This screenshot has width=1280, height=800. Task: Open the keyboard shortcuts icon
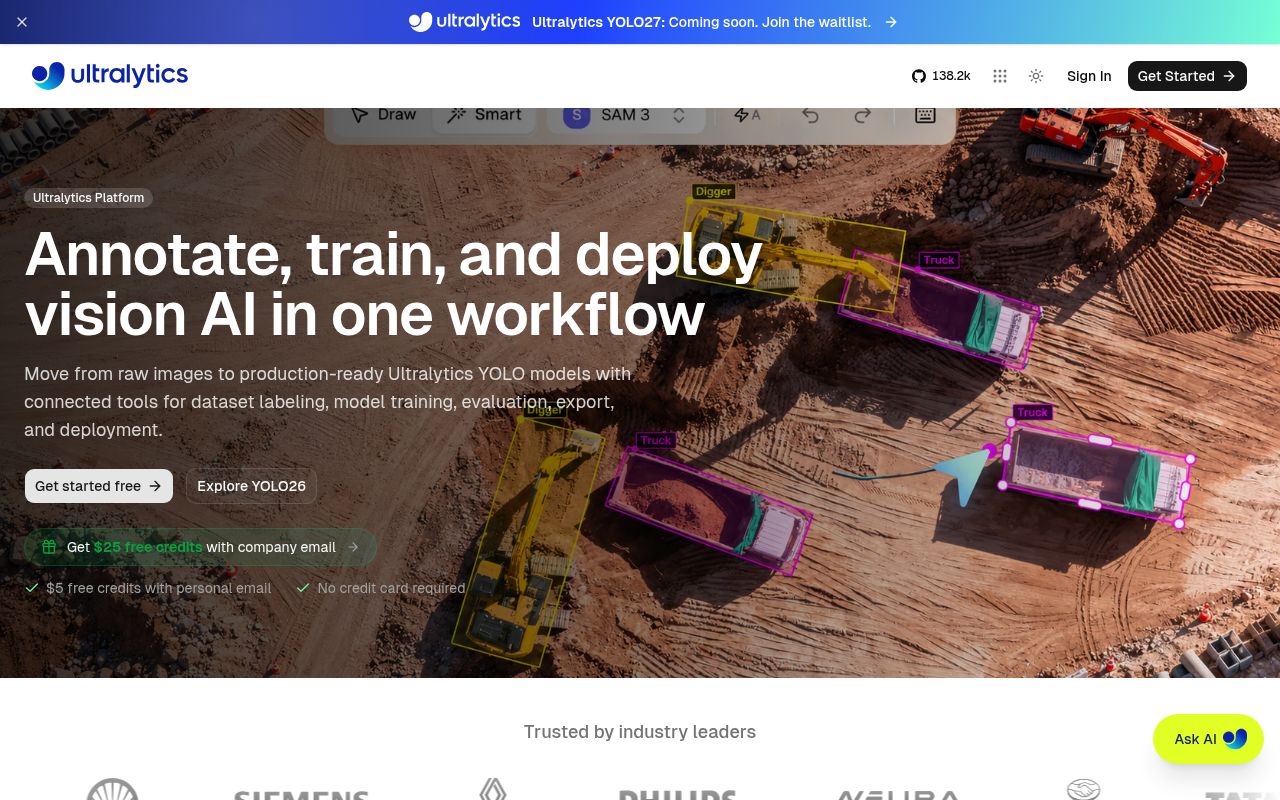[925, 115]
